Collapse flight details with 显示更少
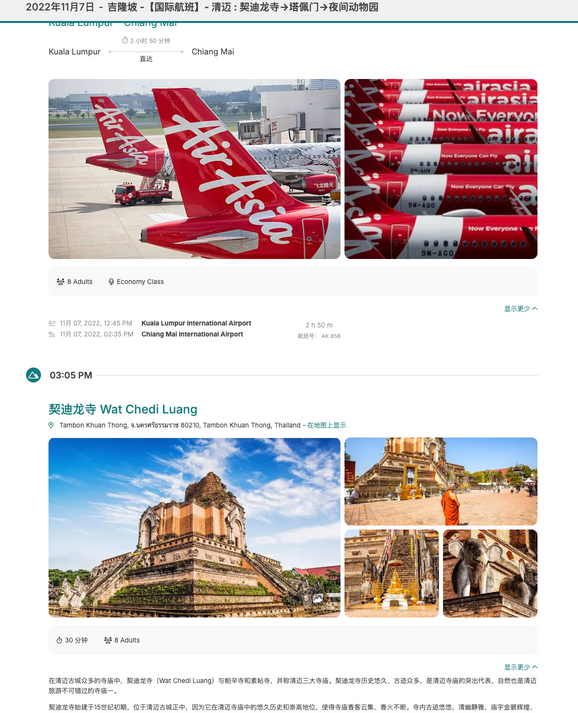Viewport: 578px width, 713px height. coord(520,309)
